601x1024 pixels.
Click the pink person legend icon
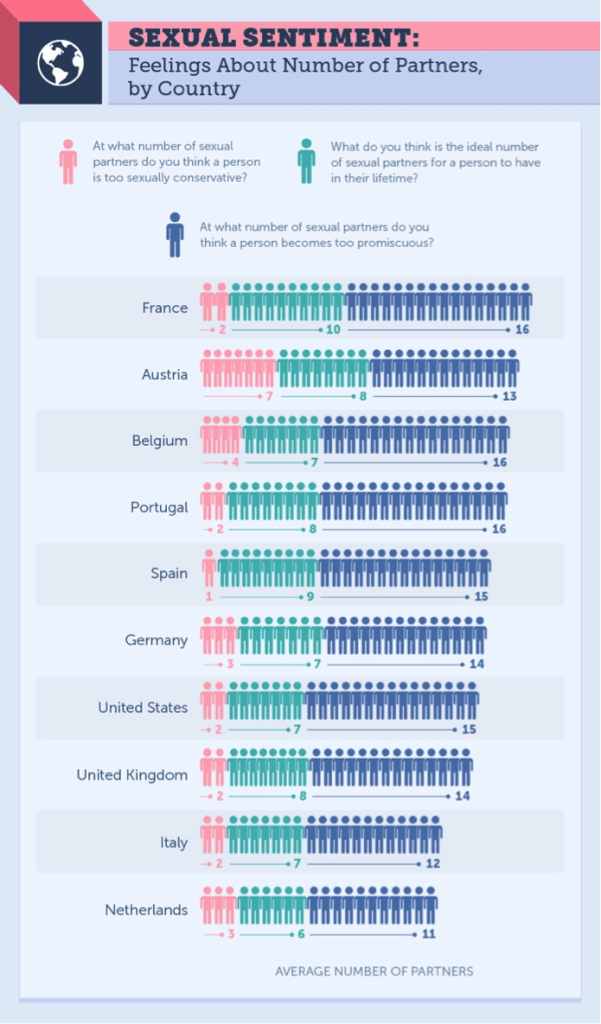point(68,161)
